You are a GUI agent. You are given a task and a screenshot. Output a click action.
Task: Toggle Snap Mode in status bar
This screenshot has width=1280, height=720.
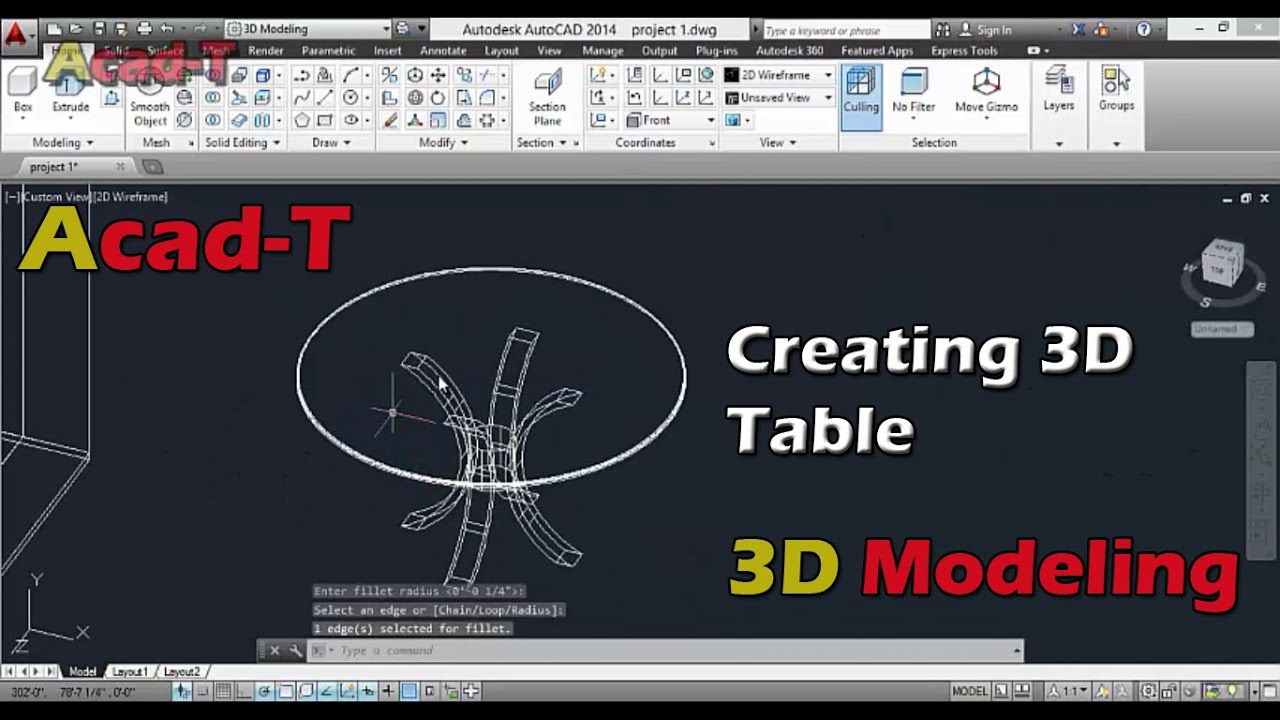(203, 691)
